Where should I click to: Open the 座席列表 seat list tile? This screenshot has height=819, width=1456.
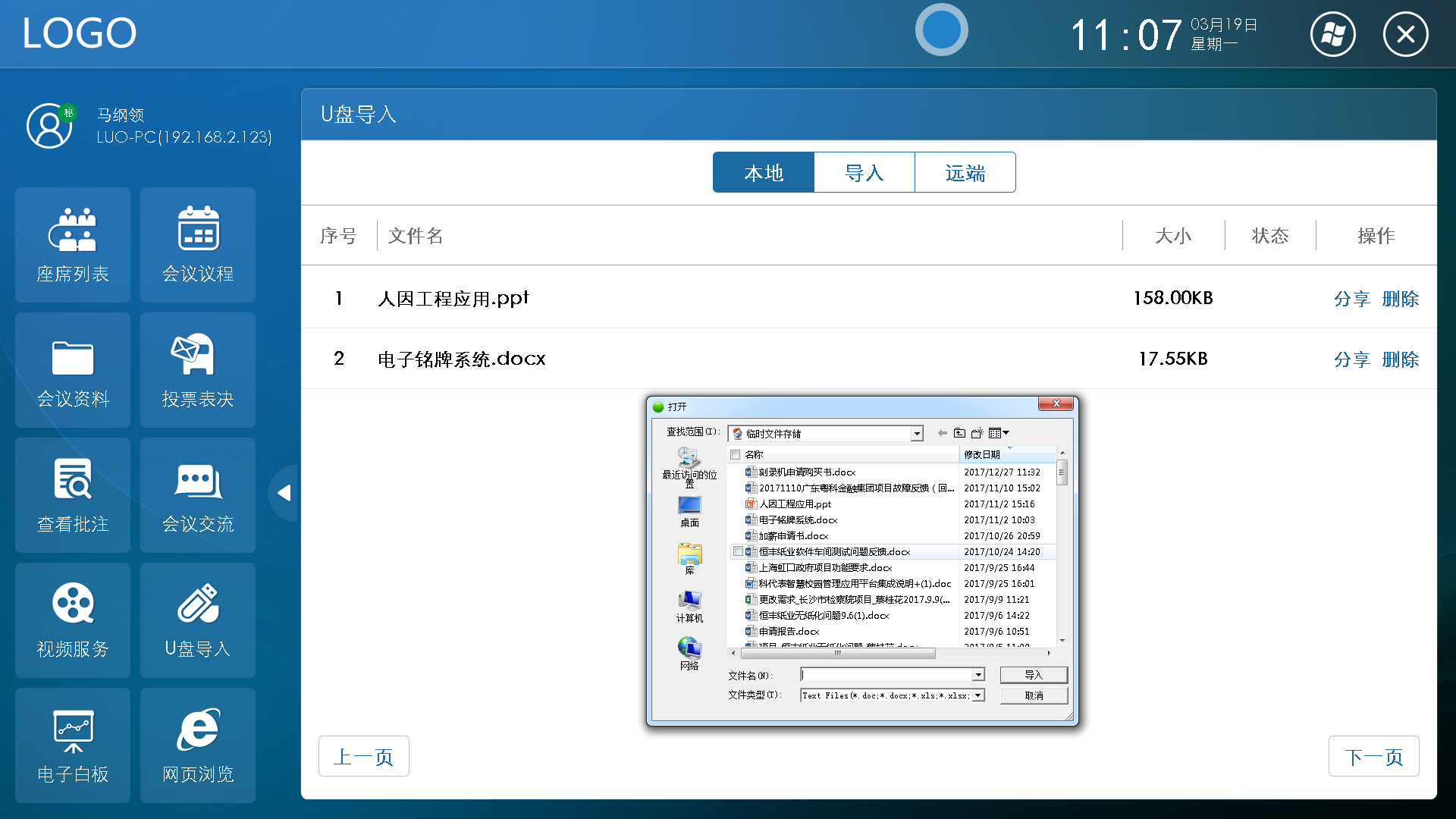[73, 244]
